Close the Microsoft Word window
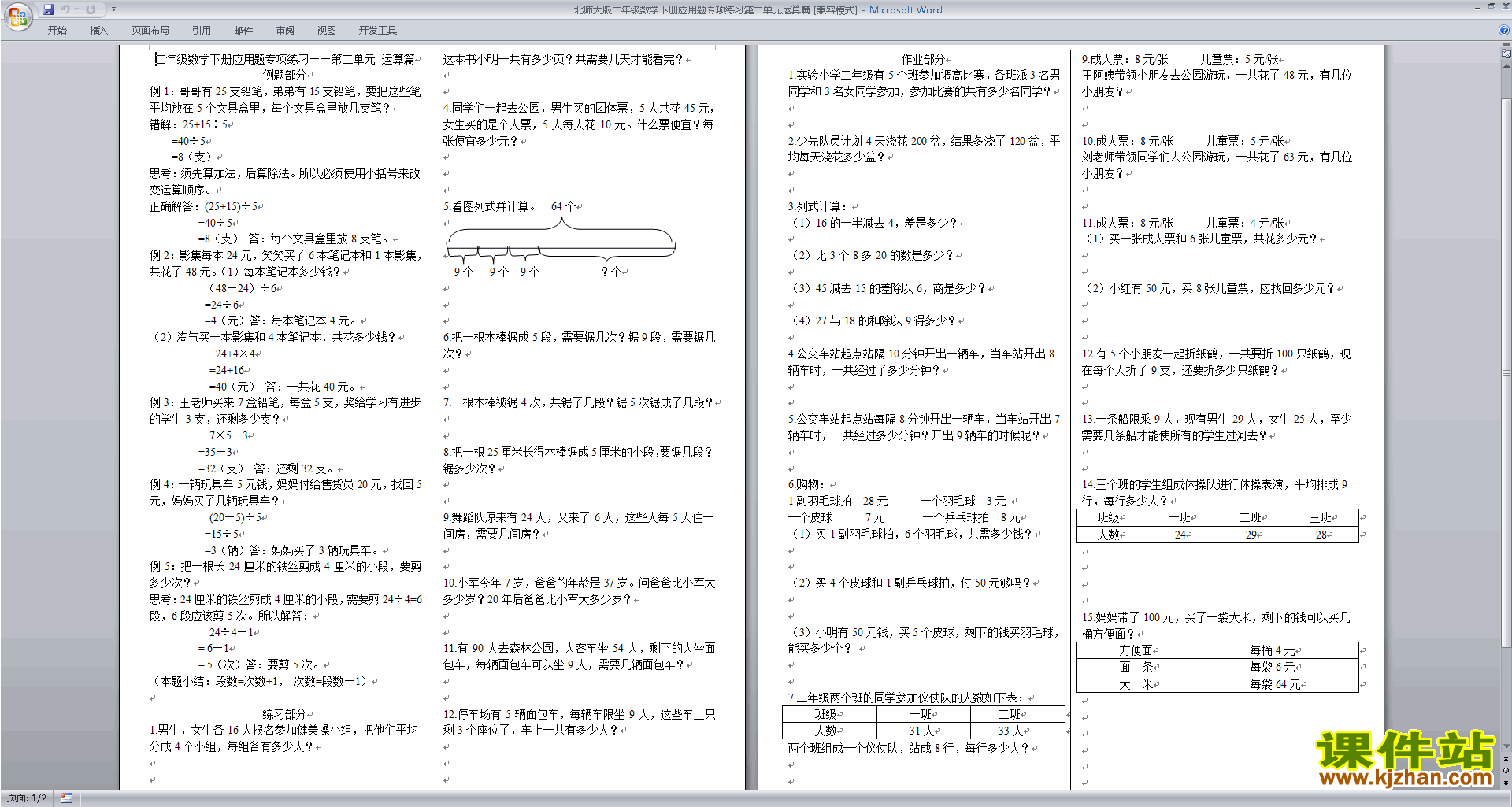 click(x=1505, y=6)
